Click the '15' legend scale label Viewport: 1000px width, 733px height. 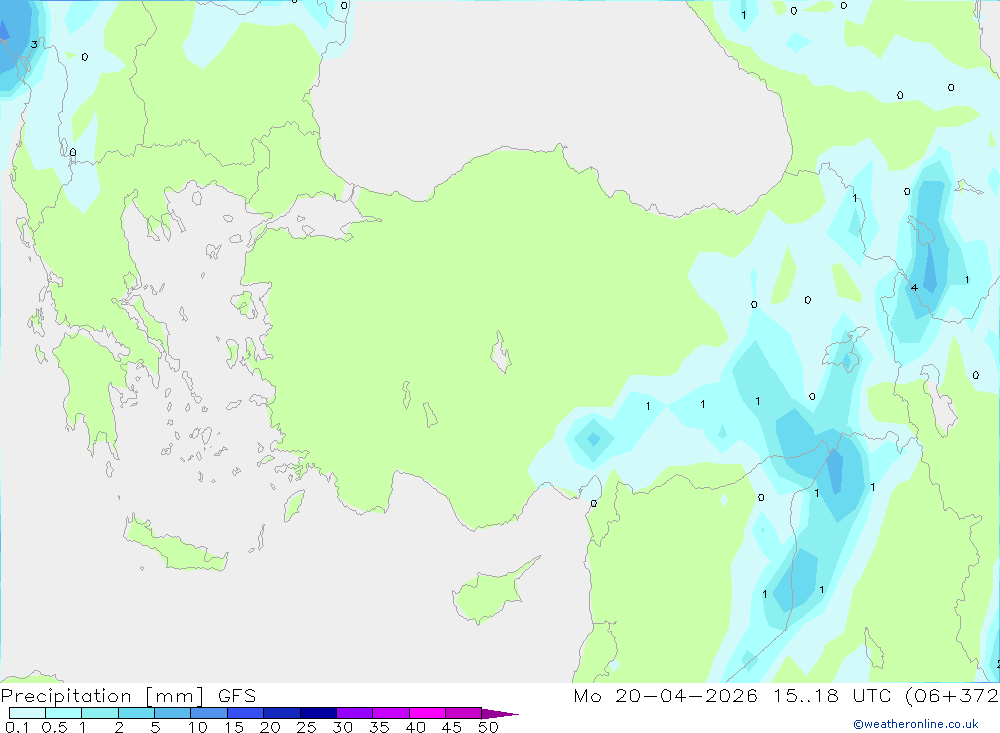pyautogui.click(x=234, y=727)
